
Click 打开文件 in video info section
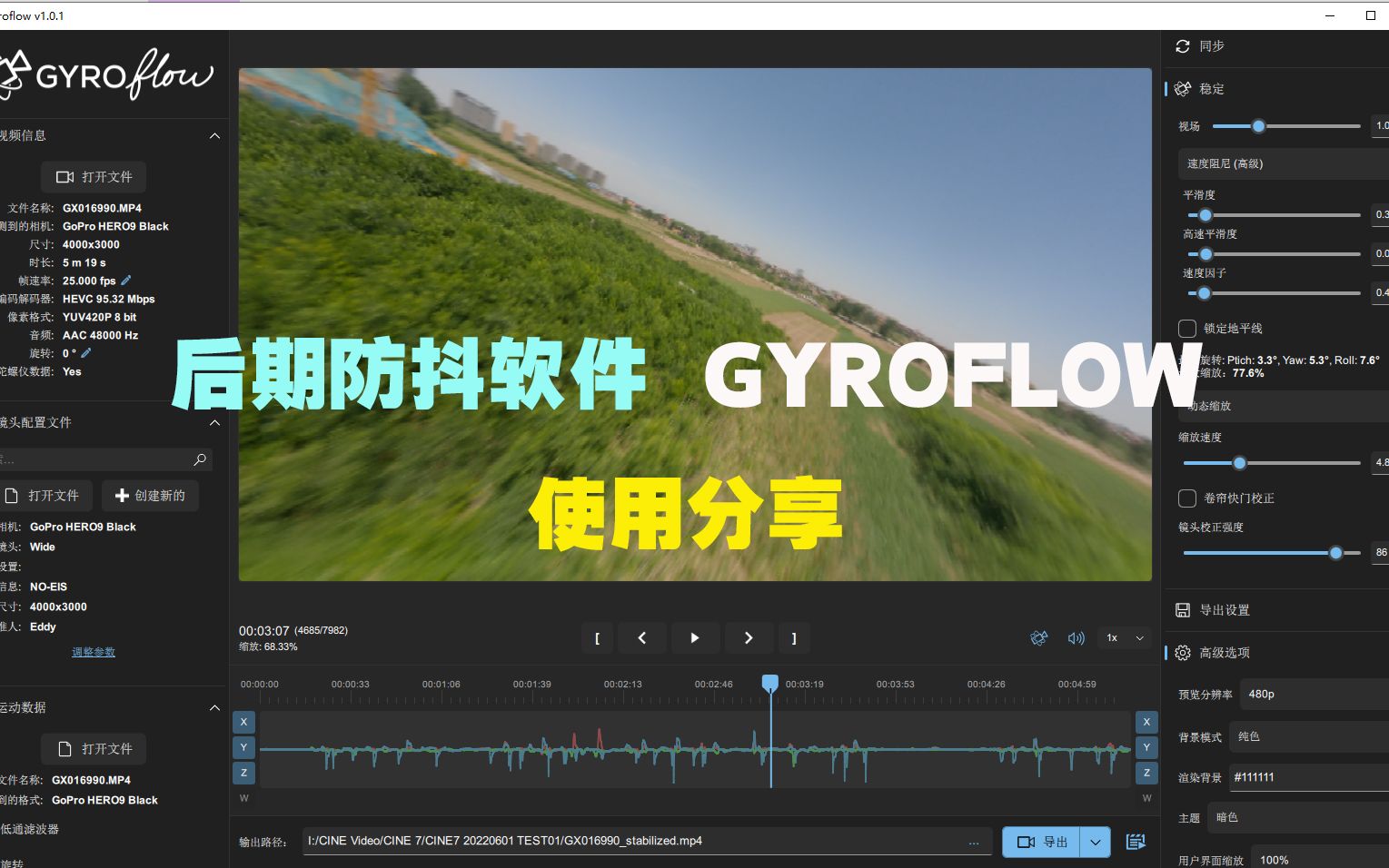[x=94, y=177]
